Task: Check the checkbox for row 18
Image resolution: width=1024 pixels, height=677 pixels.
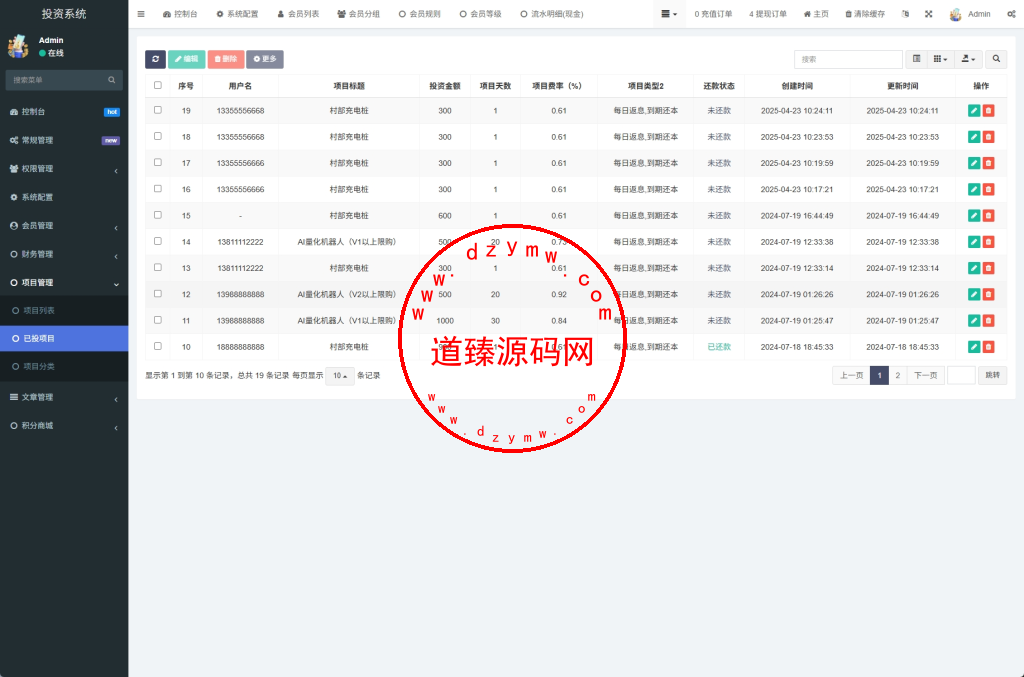Action: click(x=157, y=136)
